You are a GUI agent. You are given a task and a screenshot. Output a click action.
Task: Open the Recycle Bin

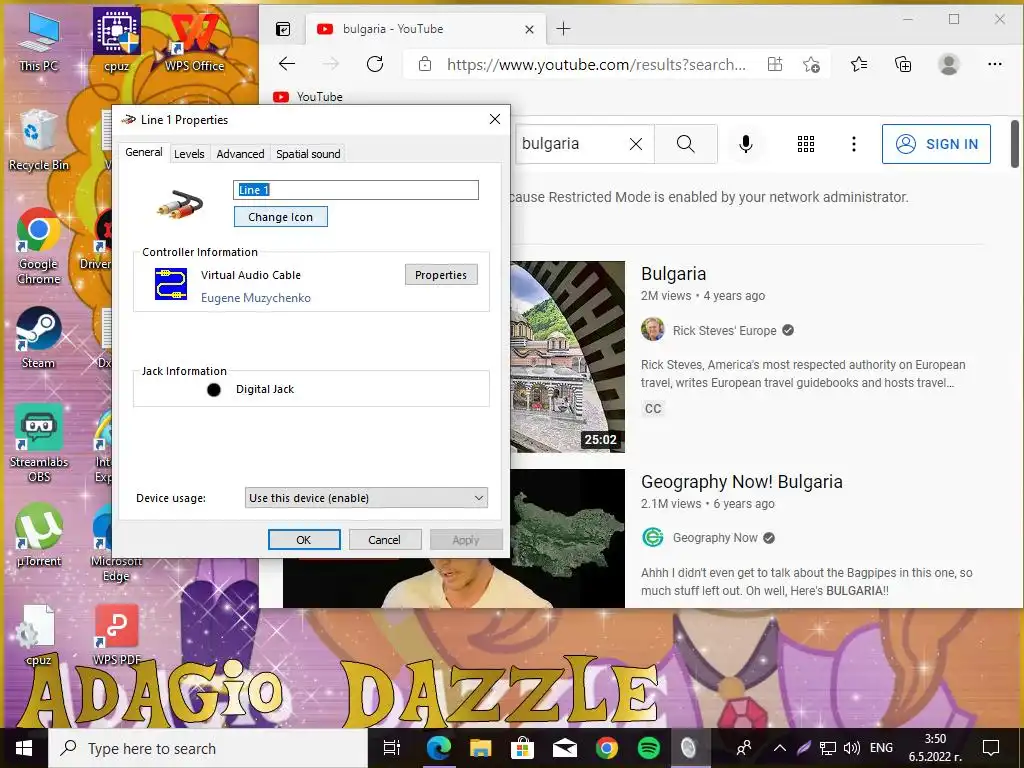[x=39, y=140]
